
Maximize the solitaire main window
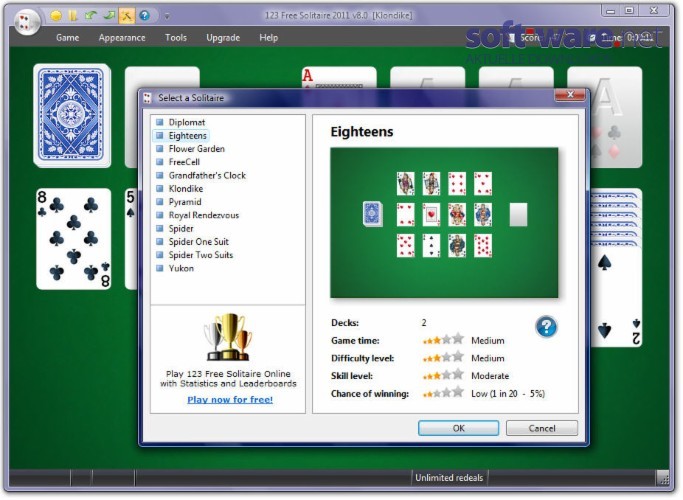pos(629,10)
